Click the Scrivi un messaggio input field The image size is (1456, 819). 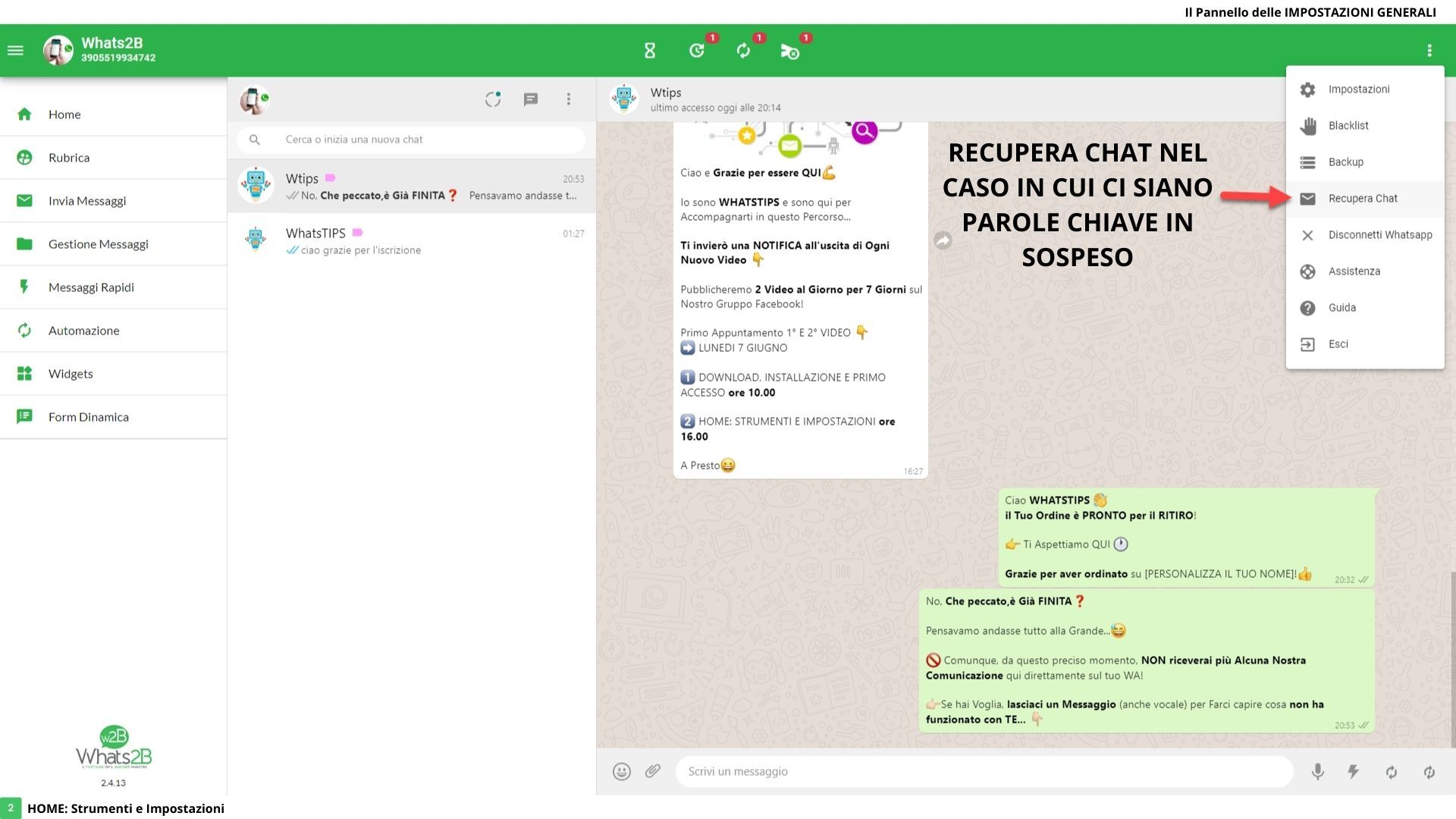pos(984,772)
